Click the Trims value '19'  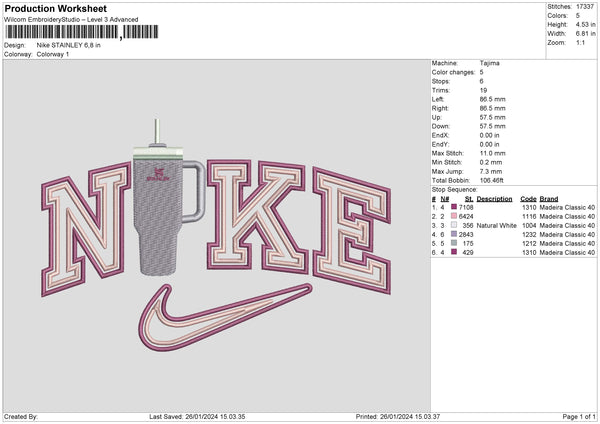[x=483, y=90]
